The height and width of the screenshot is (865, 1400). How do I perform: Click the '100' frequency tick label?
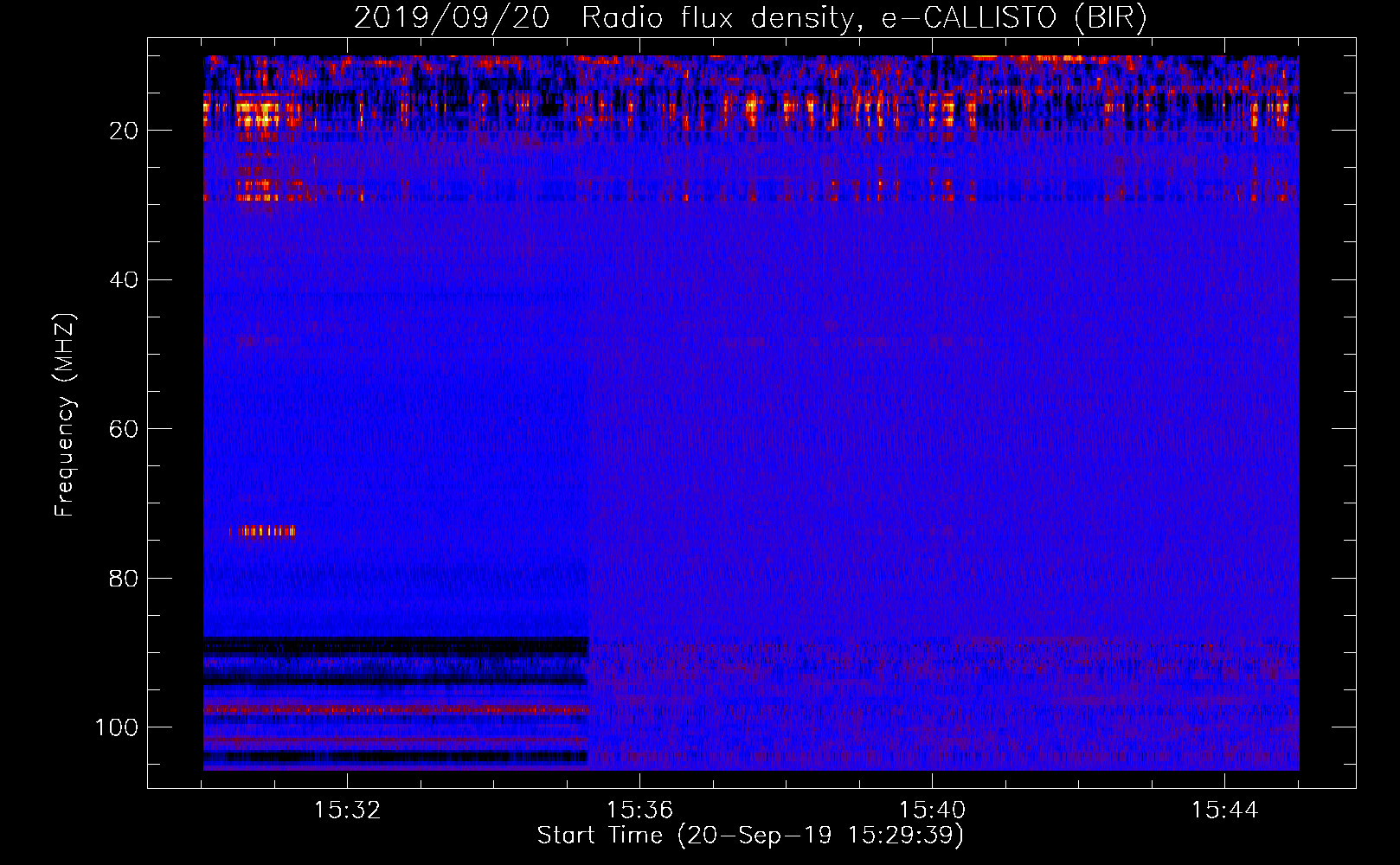click(117, 727)
